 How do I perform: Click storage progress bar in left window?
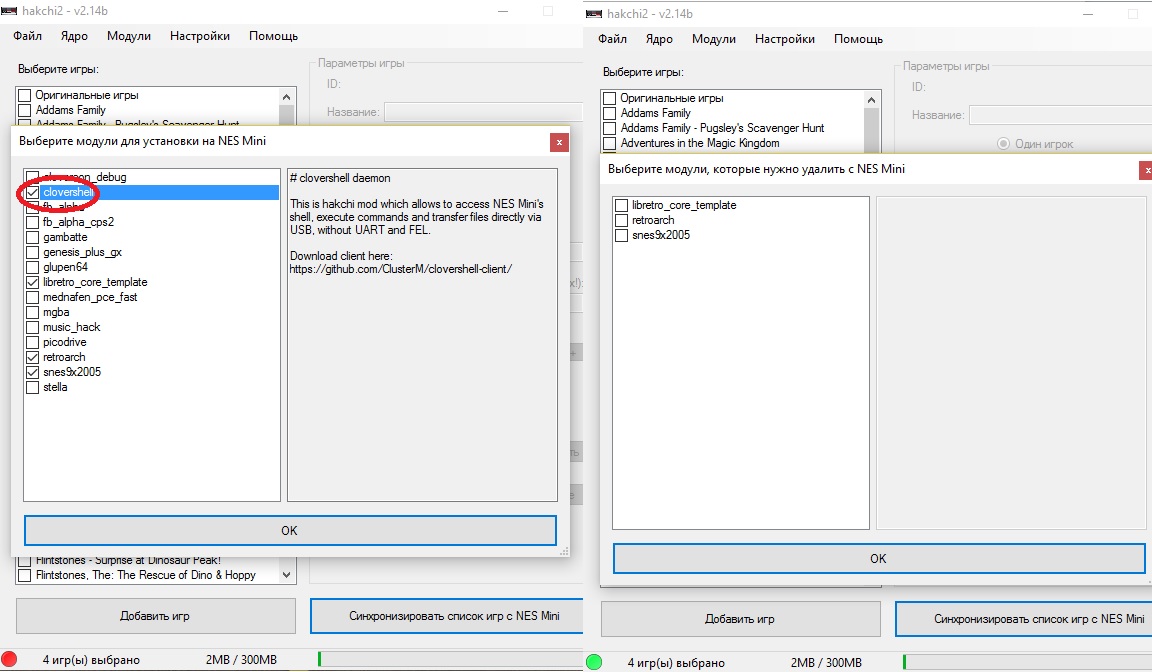450,660
